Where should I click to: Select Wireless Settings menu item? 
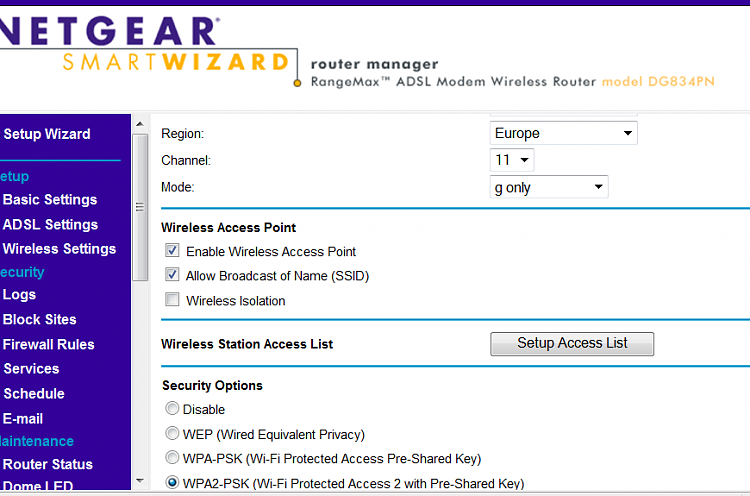click(x=59, y=249)
